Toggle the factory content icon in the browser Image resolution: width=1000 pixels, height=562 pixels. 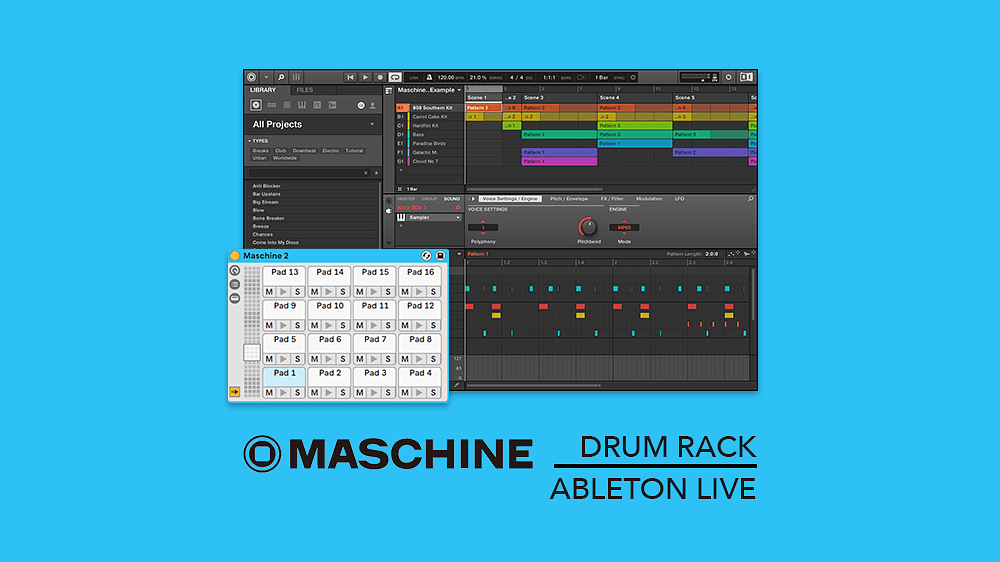pos(361,105)
